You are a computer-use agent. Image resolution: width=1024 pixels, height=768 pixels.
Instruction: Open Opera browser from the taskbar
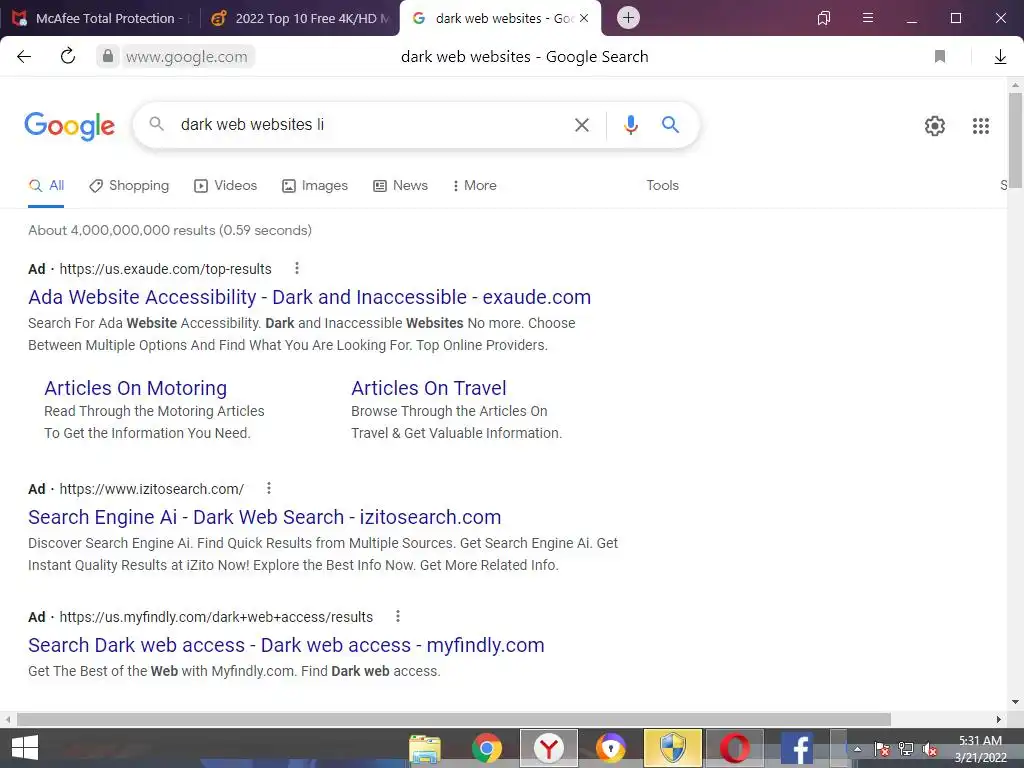click(x=735, y=748)
